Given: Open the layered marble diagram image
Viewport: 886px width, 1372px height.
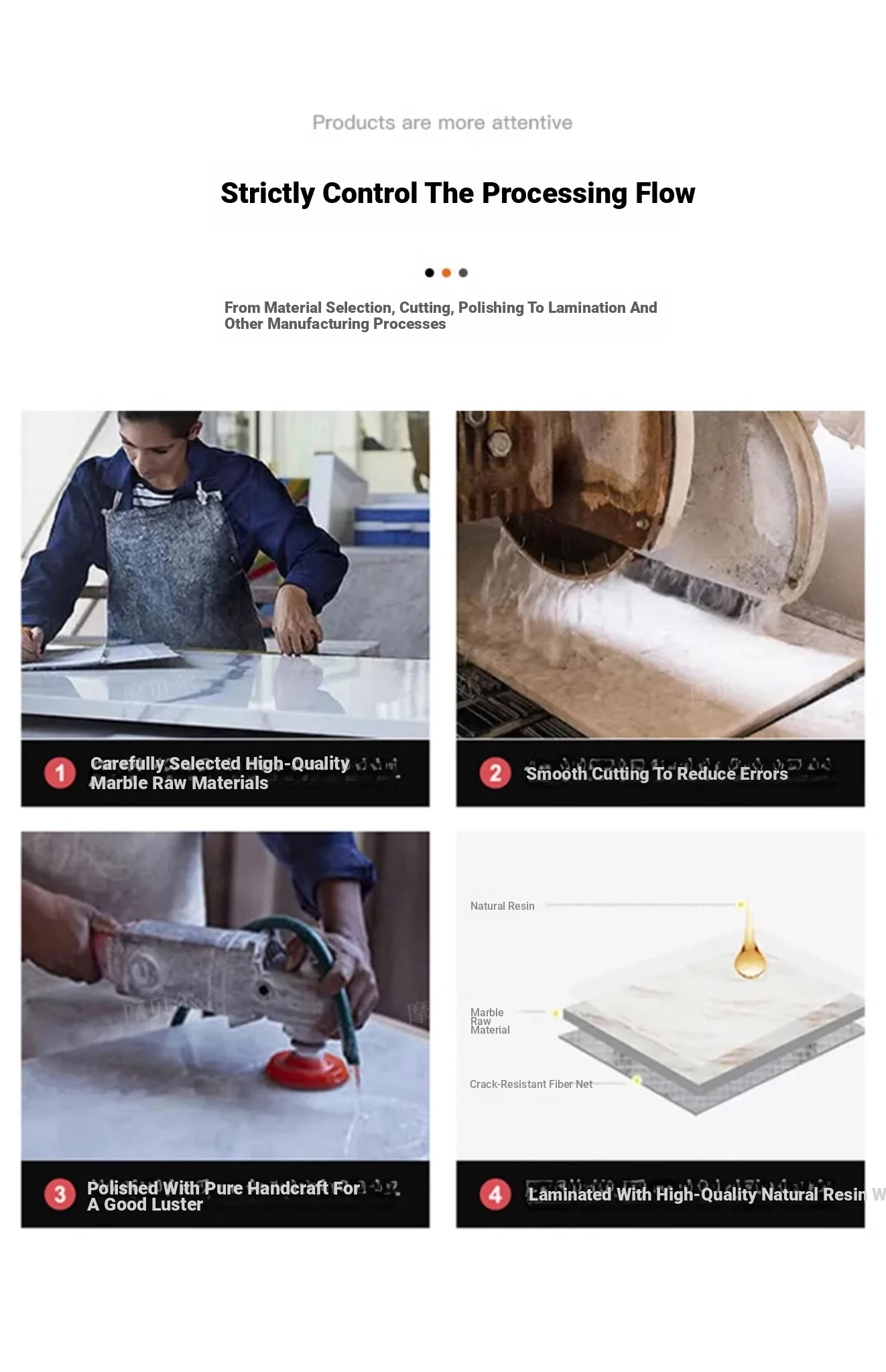Looking at the screenshot, I should 660,996.
